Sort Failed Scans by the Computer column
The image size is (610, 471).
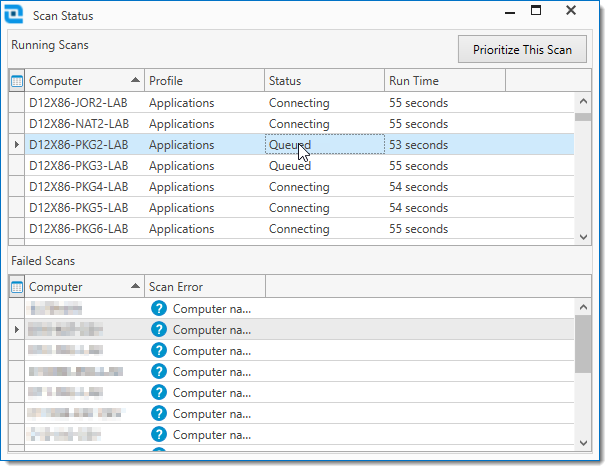click(84, 287)
